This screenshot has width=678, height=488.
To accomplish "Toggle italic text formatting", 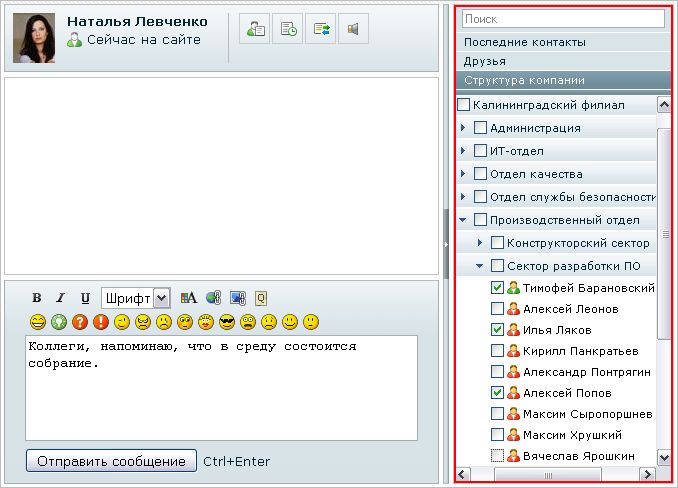I will click(x=60, y=298).
